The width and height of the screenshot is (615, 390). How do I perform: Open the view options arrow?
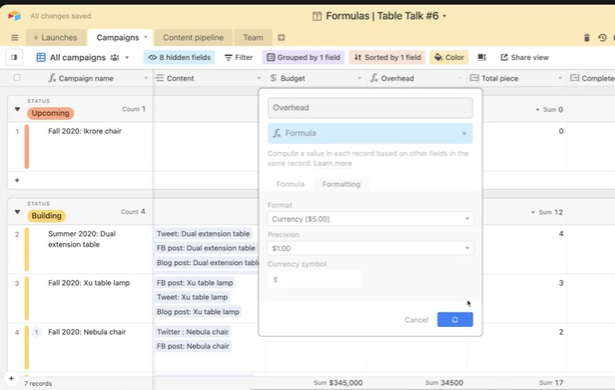pyautogui.click(x=127, y=57)
